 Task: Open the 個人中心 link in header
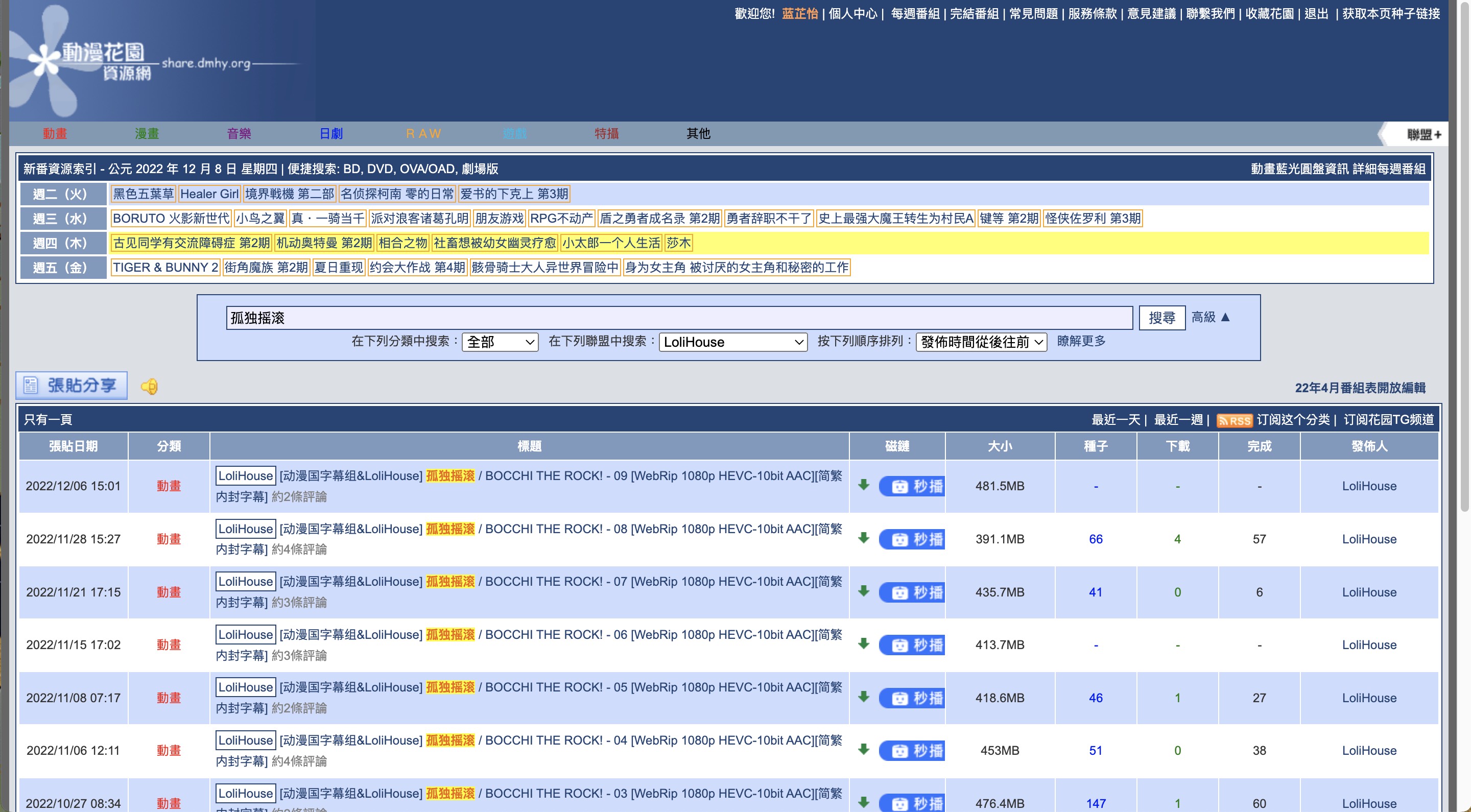[852, 14]
